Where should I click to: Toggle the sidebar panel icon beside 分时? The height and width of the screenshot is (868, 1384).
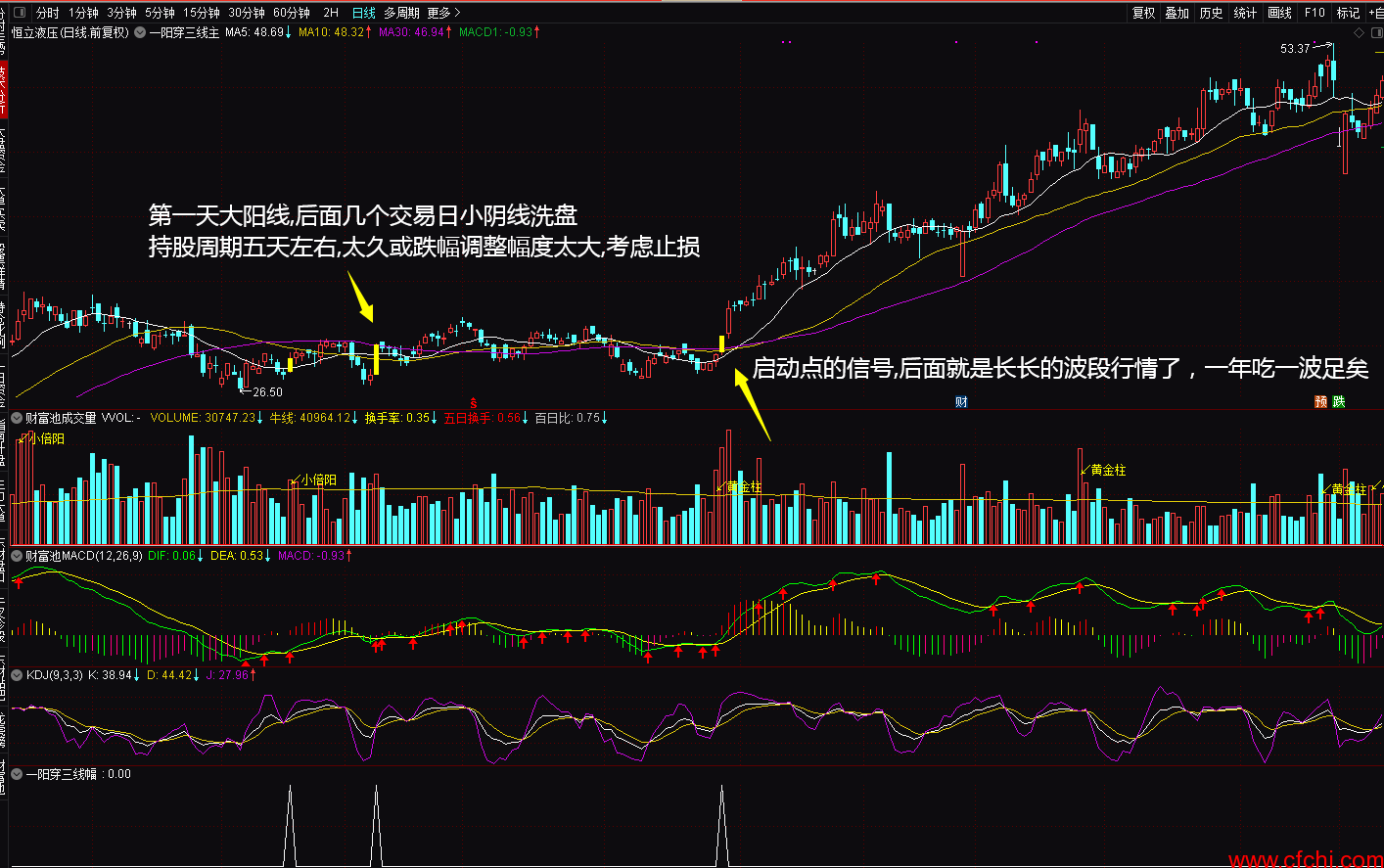[23, 13]
